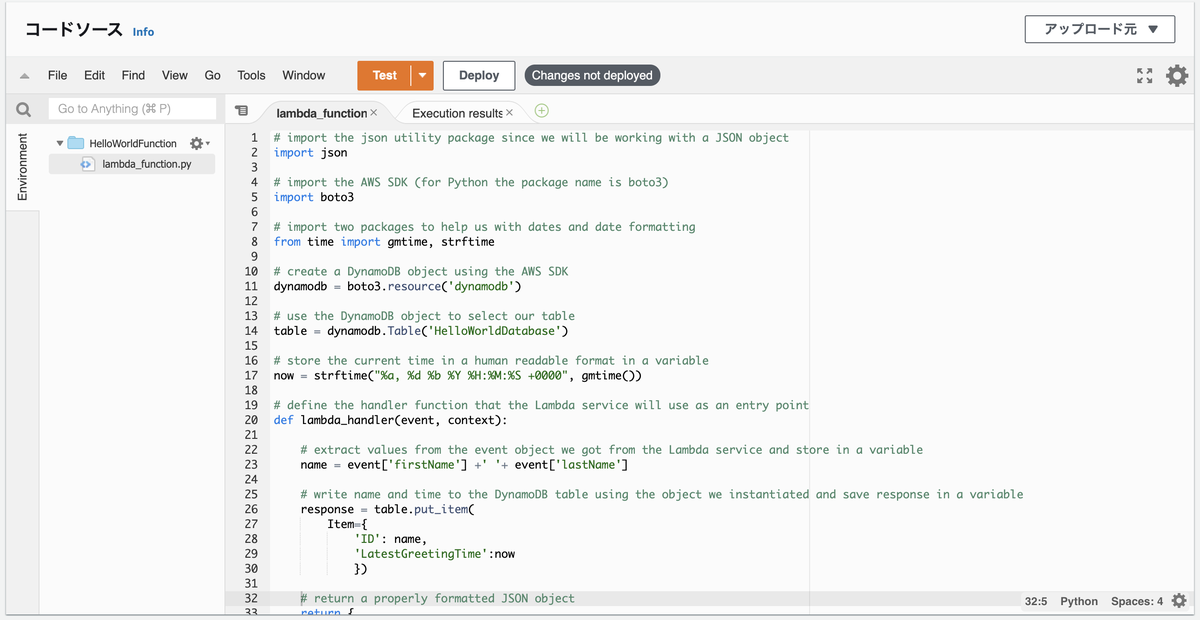
Task: Click the コードソース heading
Action: tap(75, 30)
